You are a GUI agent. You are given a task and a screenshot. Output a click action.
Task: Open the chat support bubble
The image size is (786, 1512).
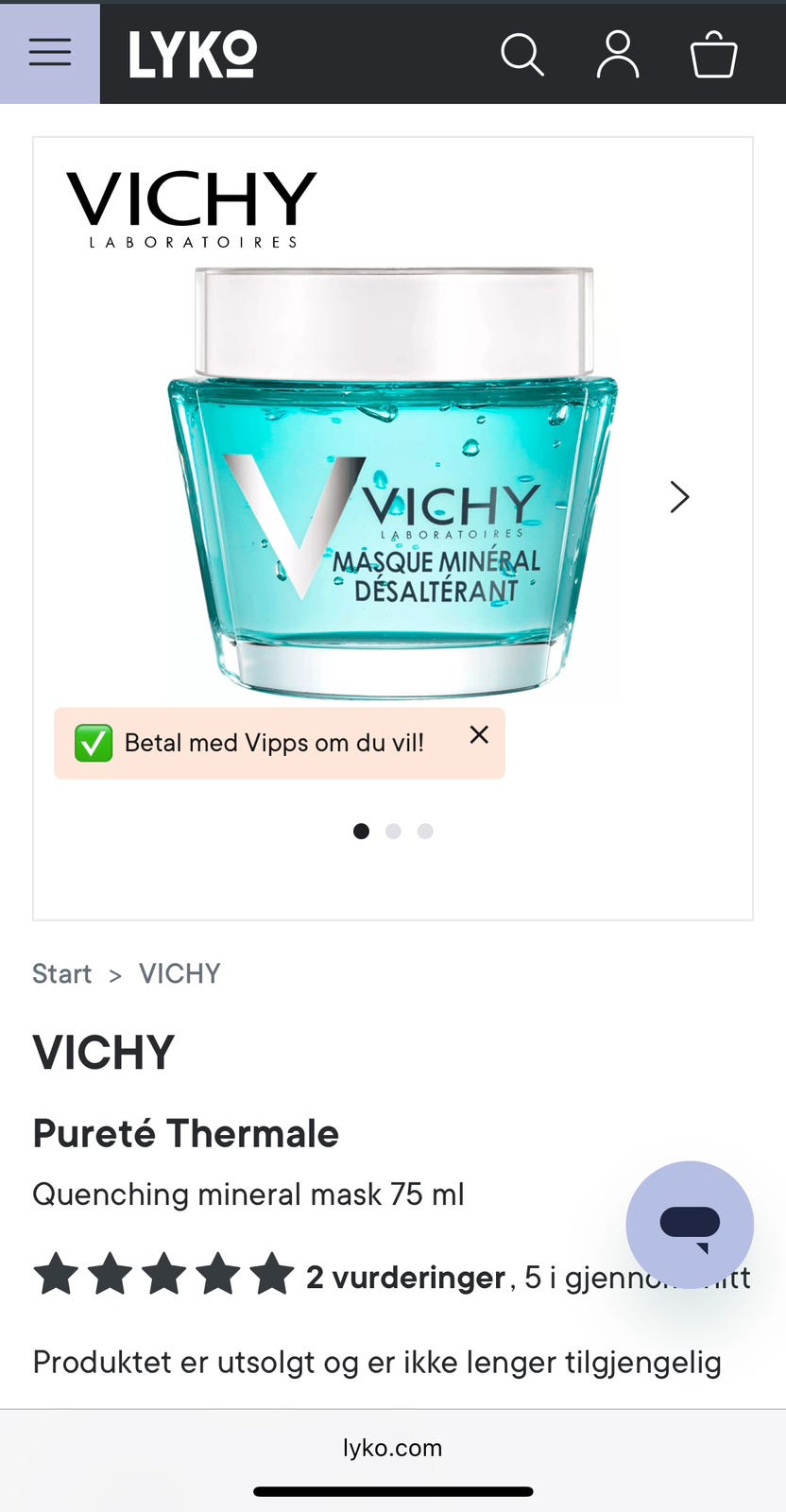click(690, 1225)
